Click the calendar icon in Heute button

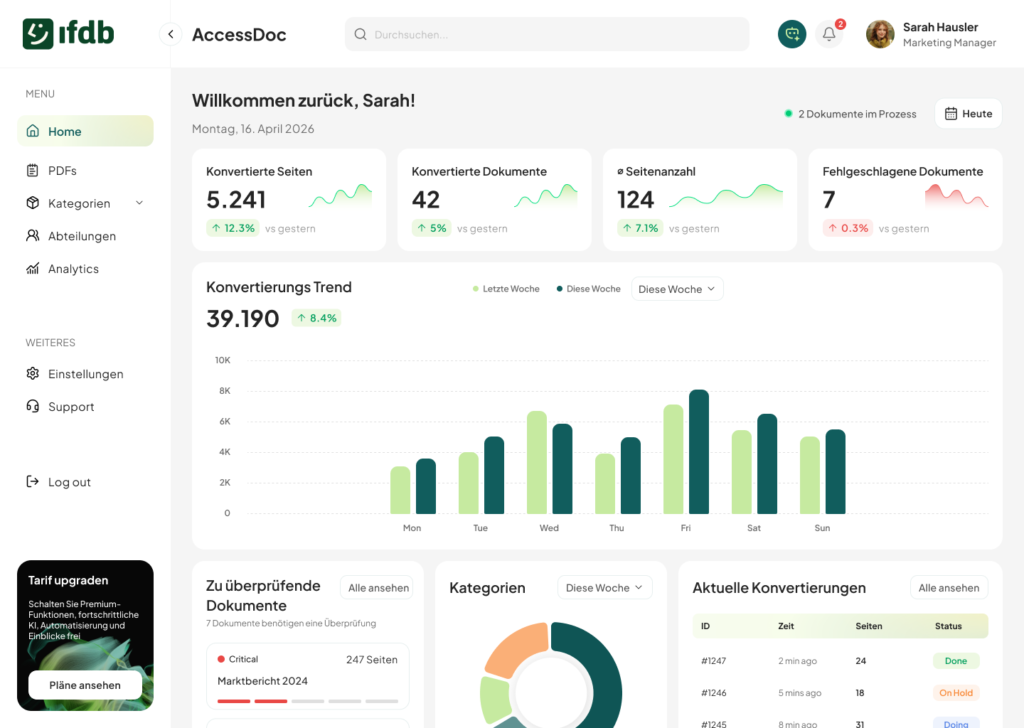[x=951, y=114]
